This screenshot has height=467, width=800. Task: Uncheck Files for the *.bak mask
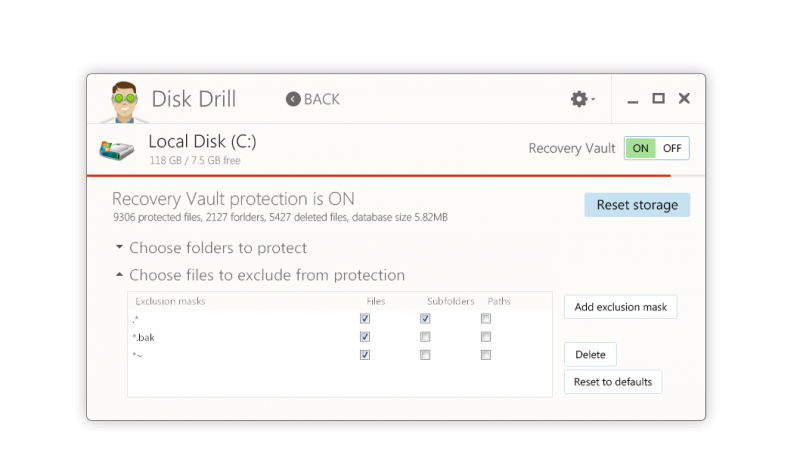[365, 337]
